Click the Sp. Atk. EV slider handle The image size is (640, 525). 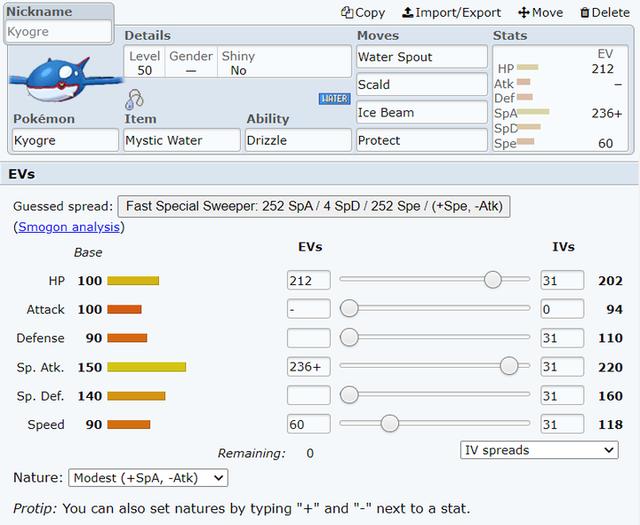pos(509,366)
